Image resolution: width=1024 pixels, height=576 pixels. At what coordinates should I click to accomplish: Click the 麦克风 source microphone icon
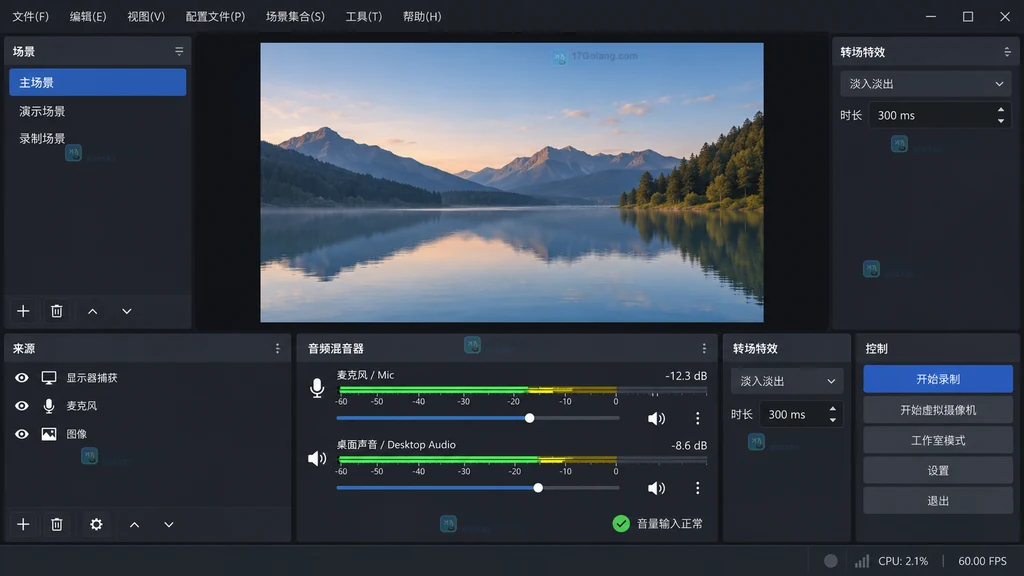[49, 406]
